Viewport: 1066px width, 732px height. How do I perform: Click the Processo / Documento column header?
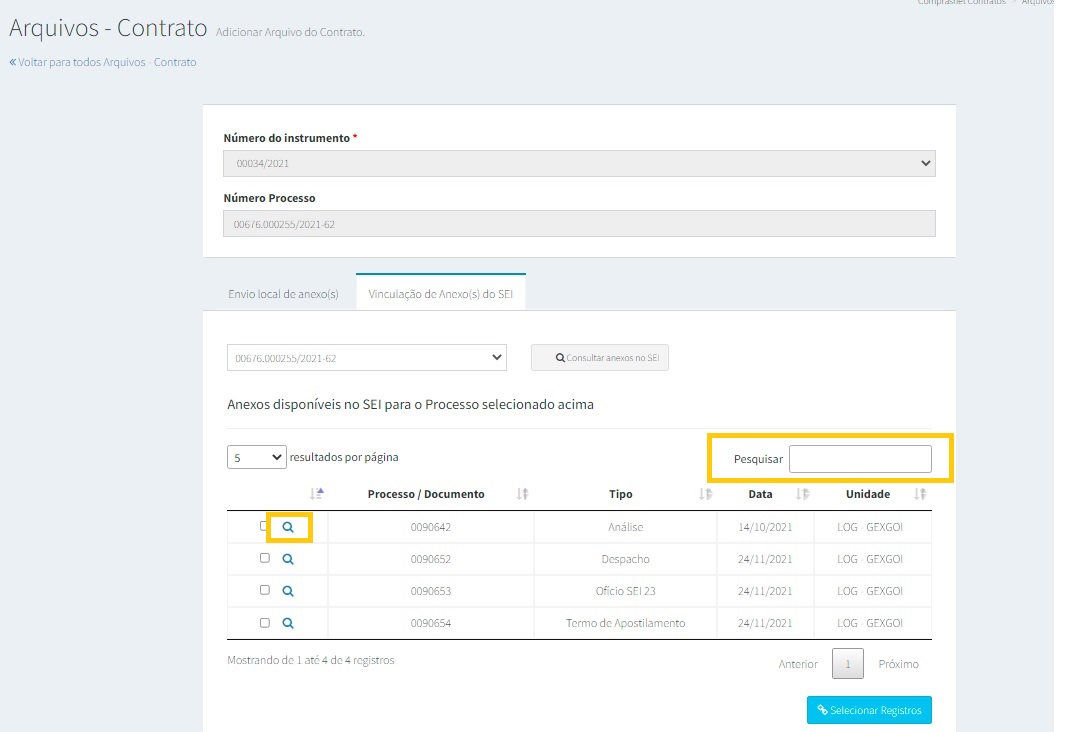(x=426, y=494)
